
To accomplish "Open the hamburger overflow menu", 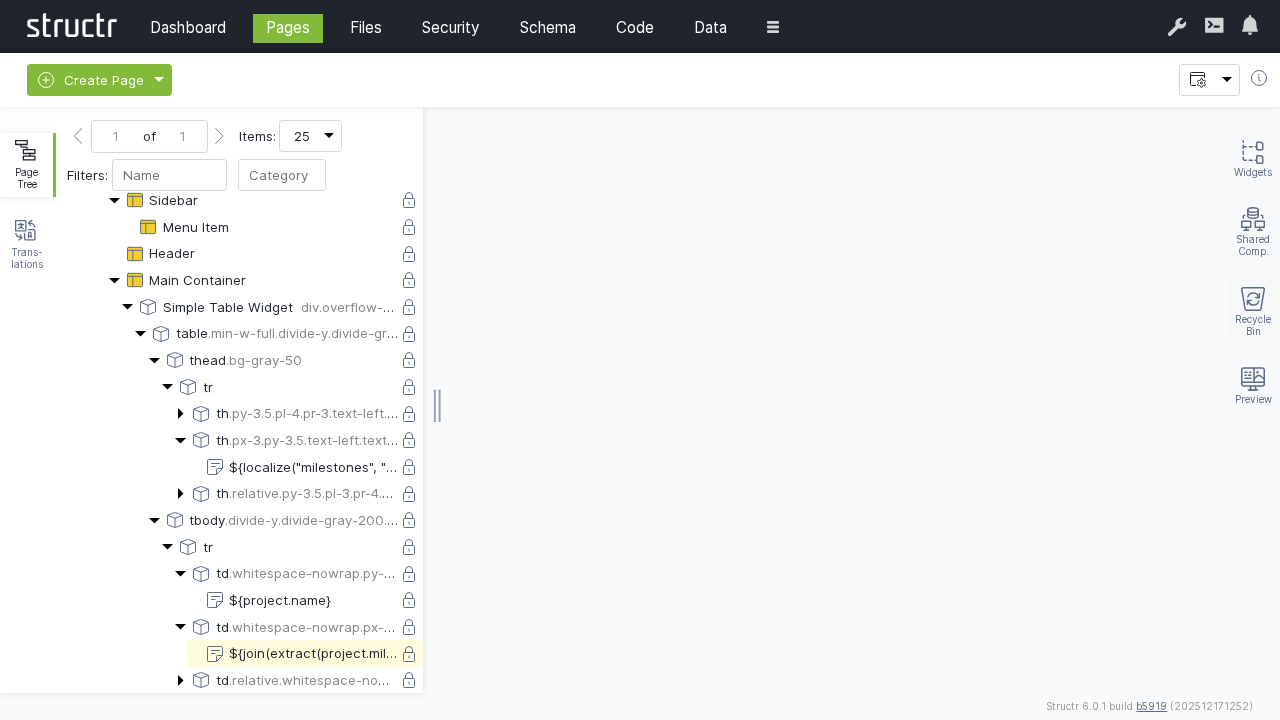I will coord(773,27).
